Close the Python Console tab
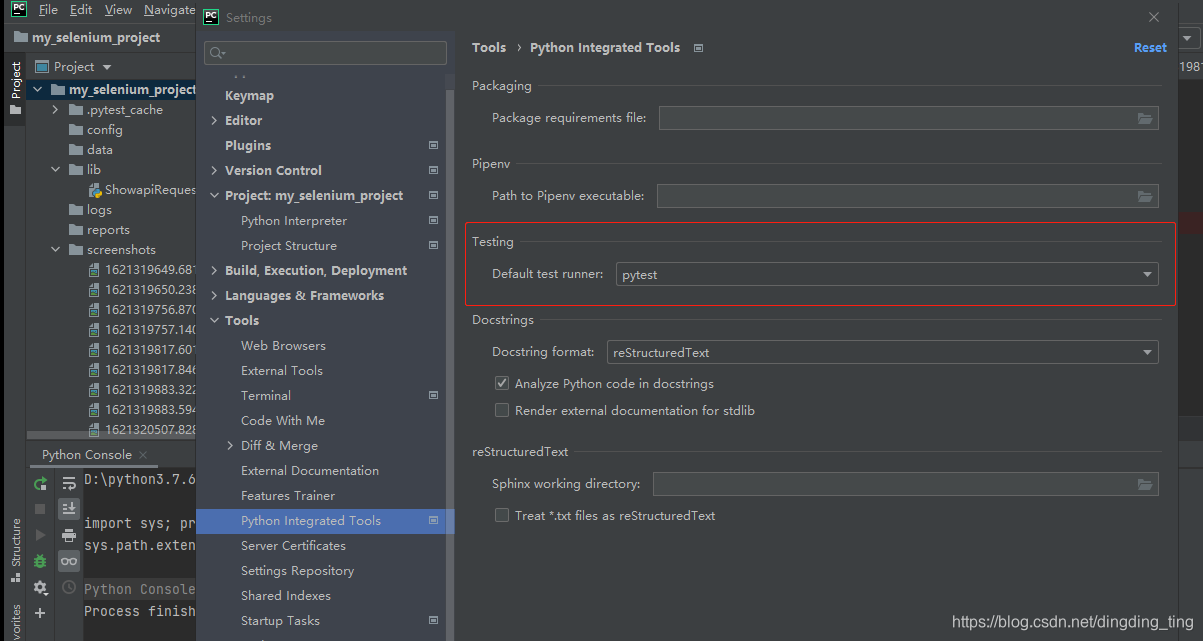The image size is (1203, 641). pos(143,455)
